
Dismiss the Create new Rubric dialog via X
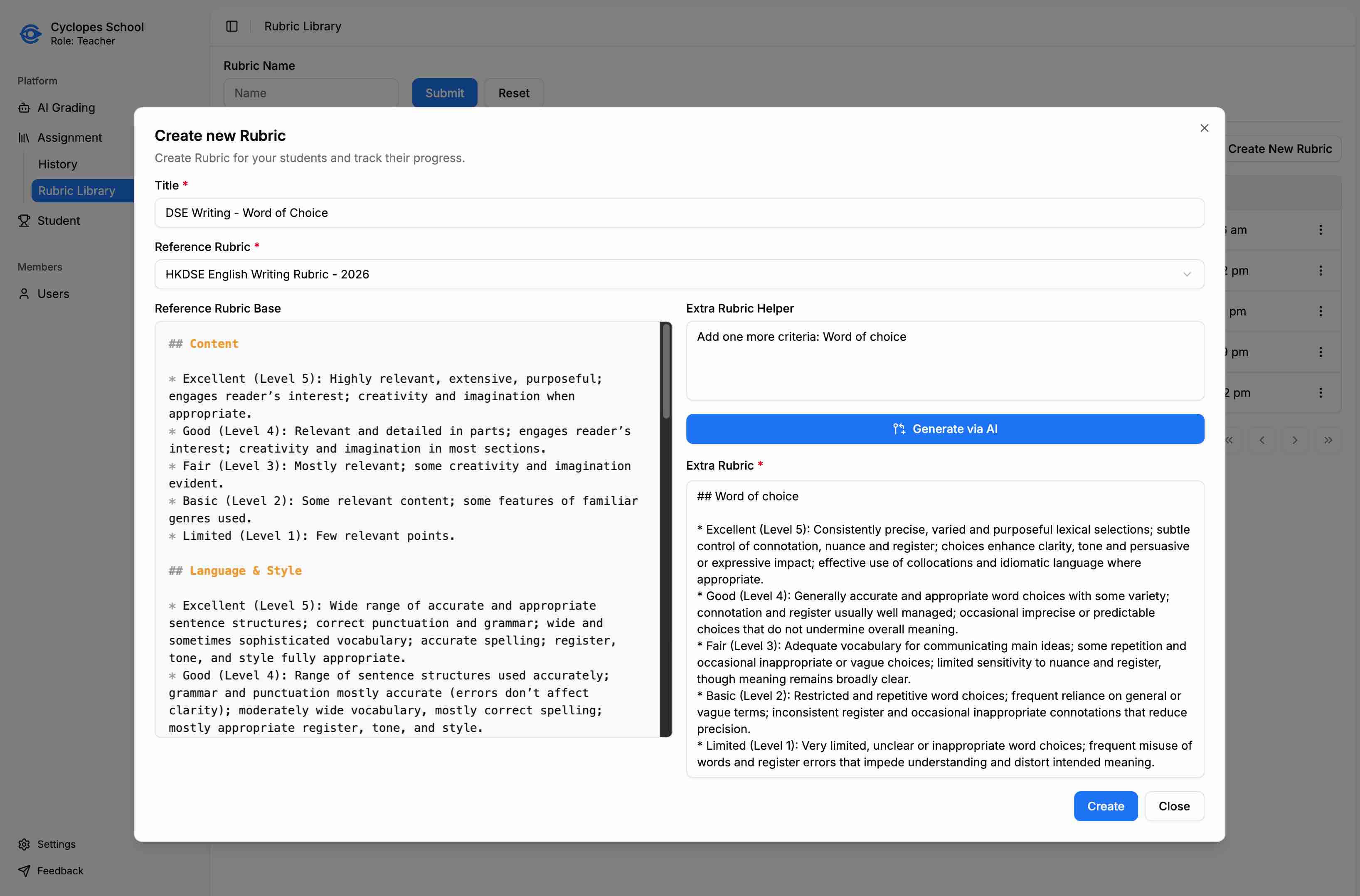[1205, 128]
